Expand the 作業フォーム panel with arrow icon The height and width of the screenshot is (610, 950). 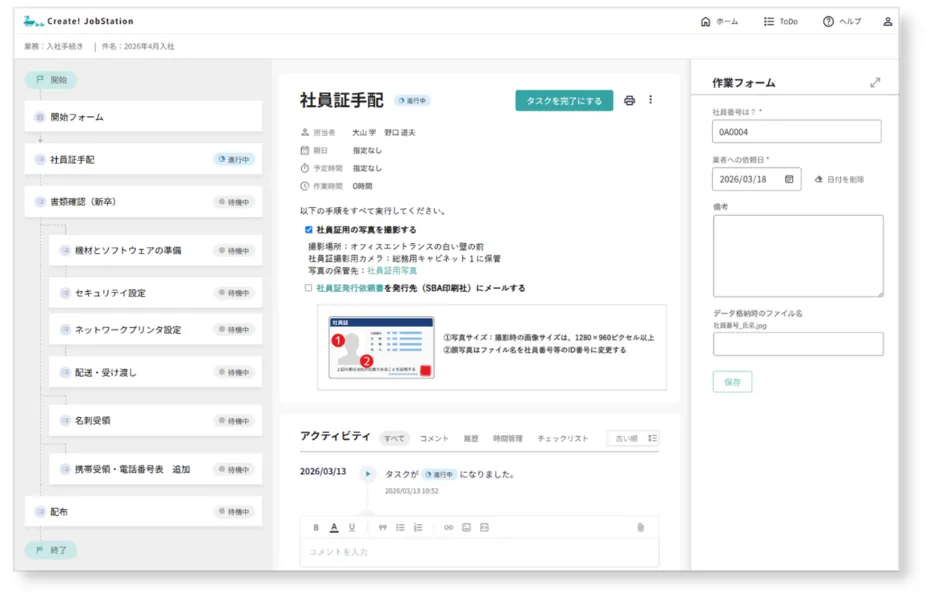[x=875, y=82]
